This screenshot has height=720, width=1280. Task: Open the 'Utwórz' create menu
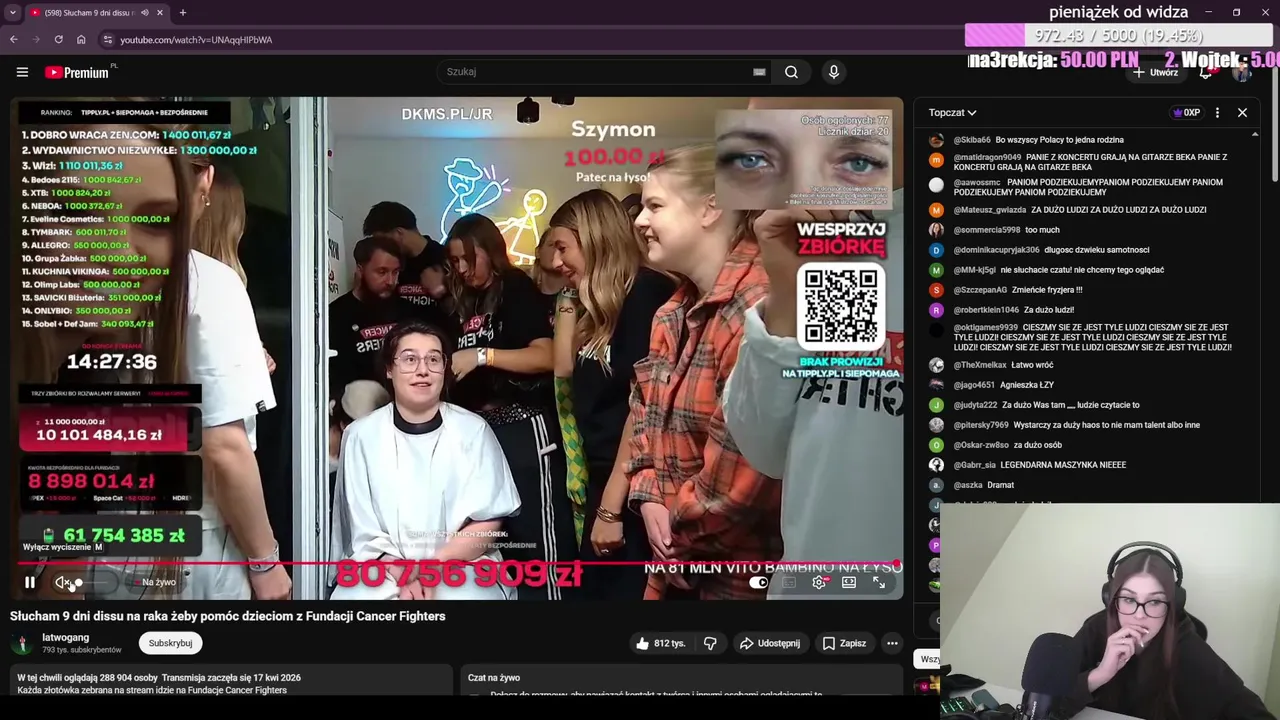tap(1155, 72)
